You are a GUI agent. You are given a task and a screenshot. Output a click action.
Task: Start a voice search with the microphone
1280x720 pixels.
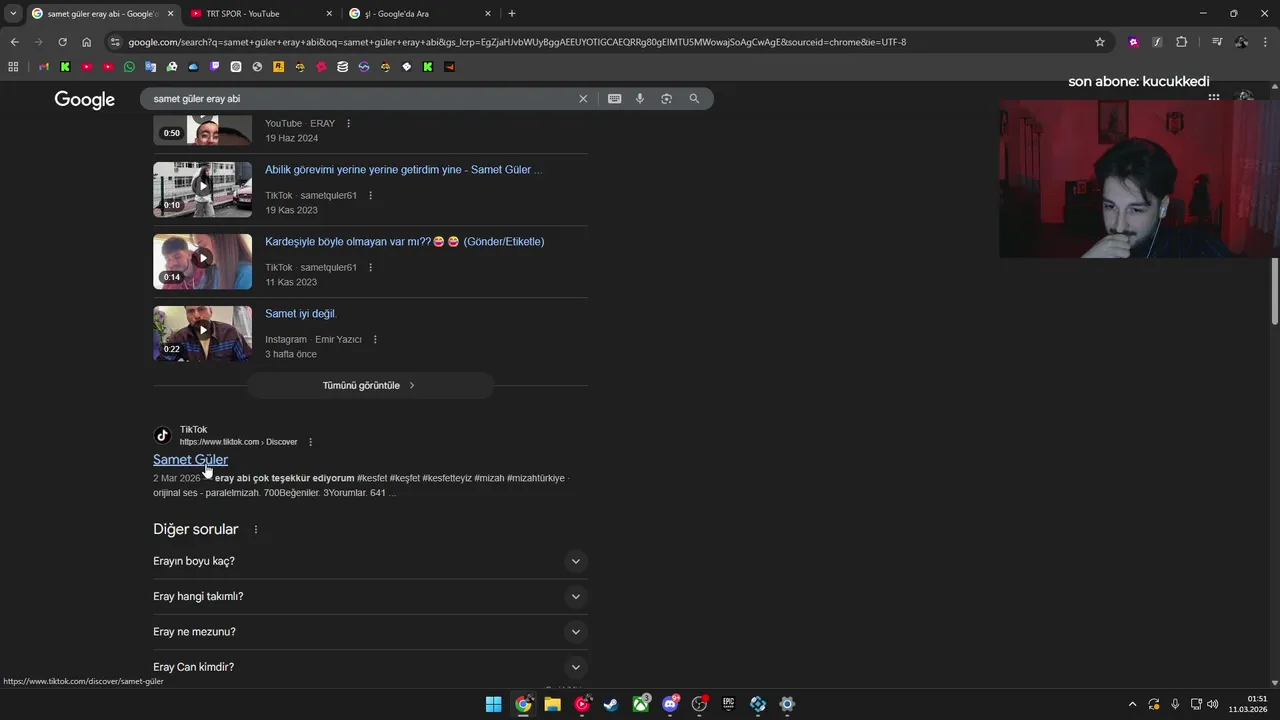point(640,99)
